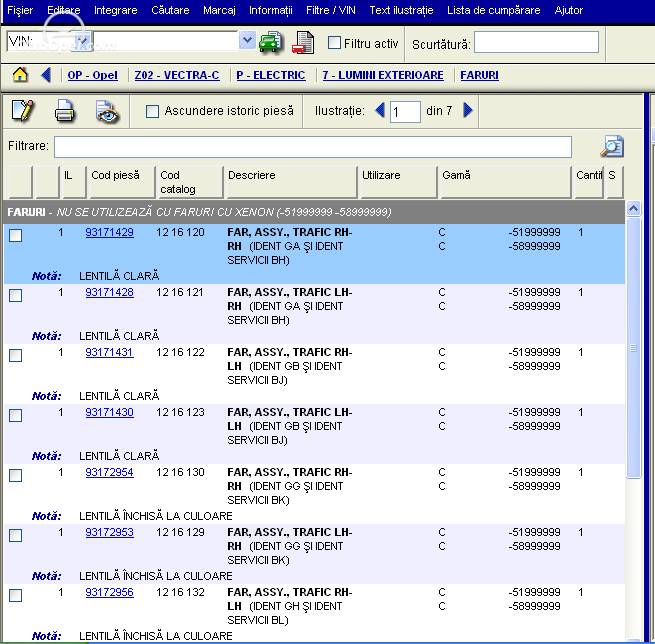Check the row of part 93171428
Screen dimensions: 655x644
point(15,295)
